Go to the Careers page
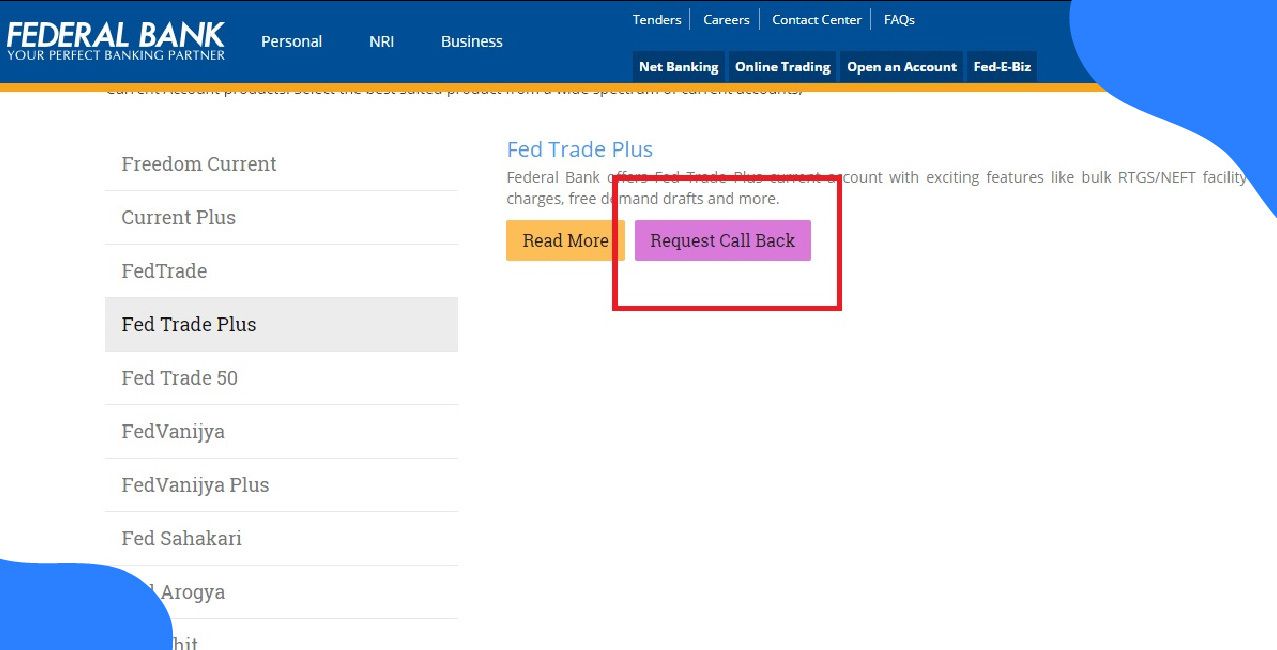The height and width of the screenshot is (650, 1277). coord(726,20)
